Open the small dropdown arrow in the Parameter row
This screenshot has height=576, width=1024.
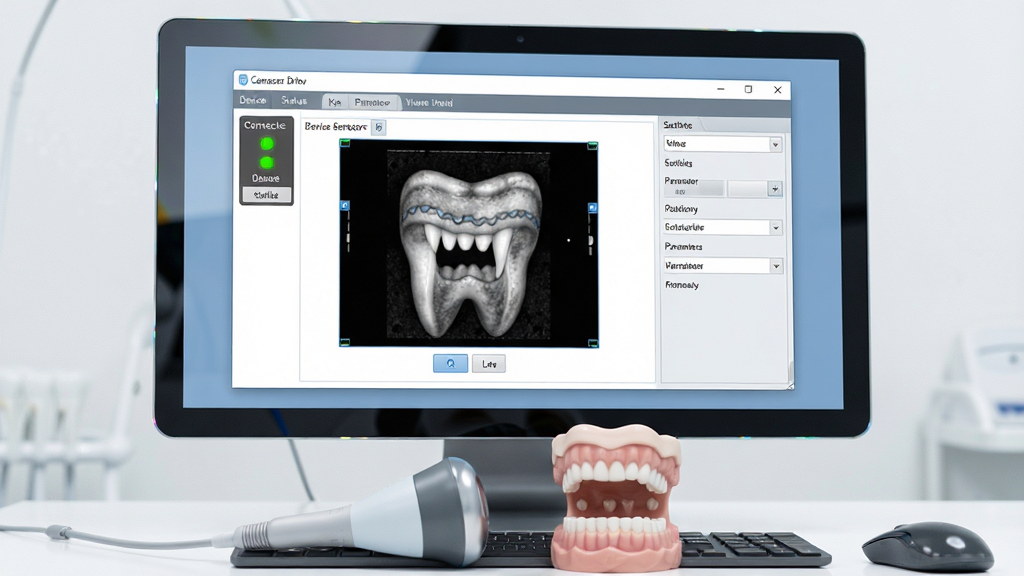point(775,189)
